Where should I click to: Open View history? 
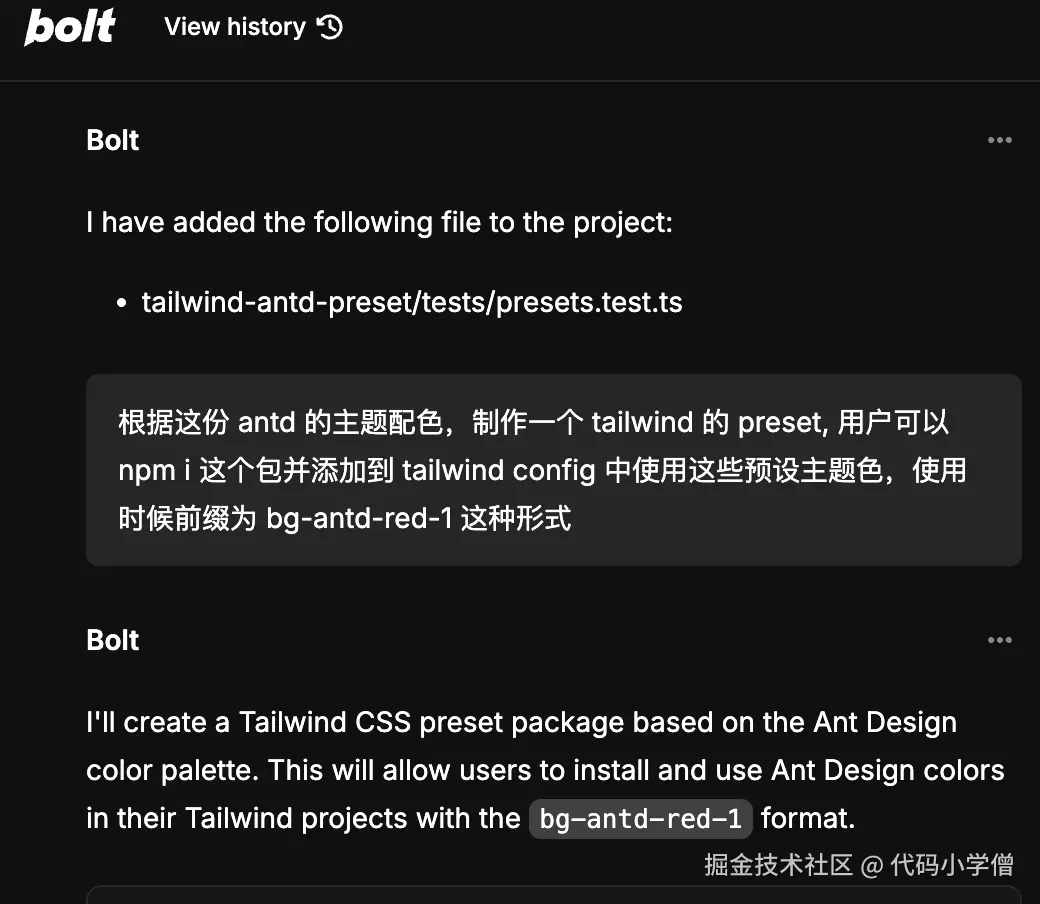point(235,27)
